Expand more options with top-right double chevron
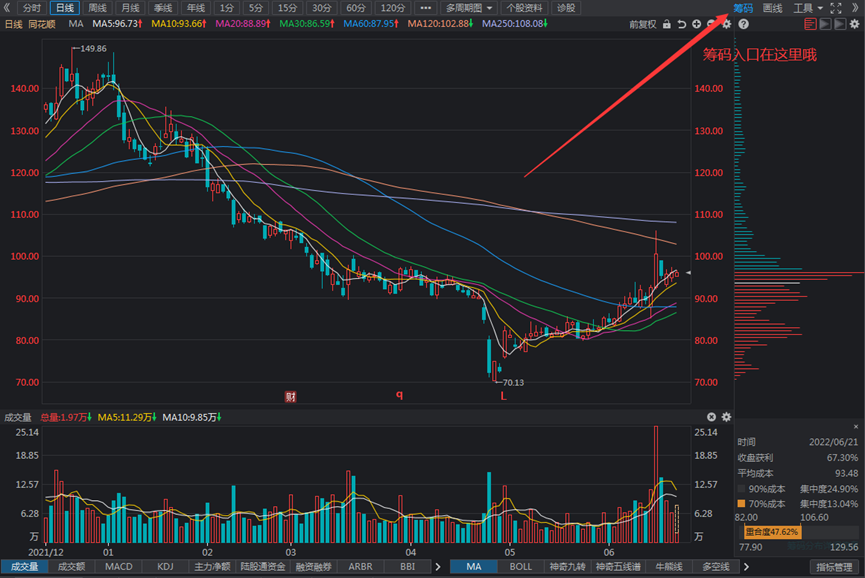 tap(855, 8)
